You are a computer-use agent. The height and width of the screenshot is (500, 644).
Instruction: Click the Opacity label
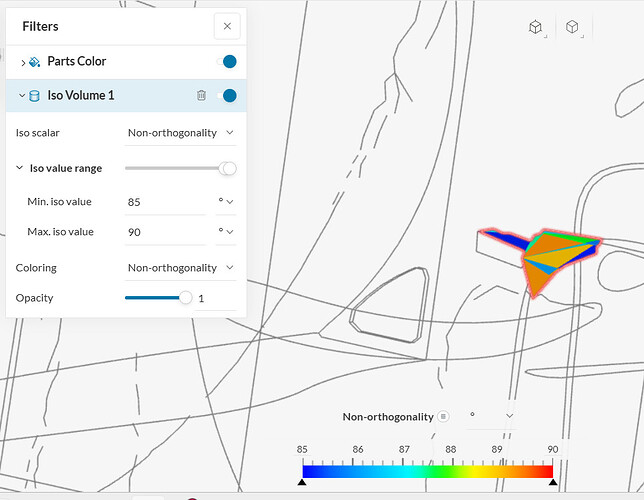pyautogui.click(x=34, y=298)
